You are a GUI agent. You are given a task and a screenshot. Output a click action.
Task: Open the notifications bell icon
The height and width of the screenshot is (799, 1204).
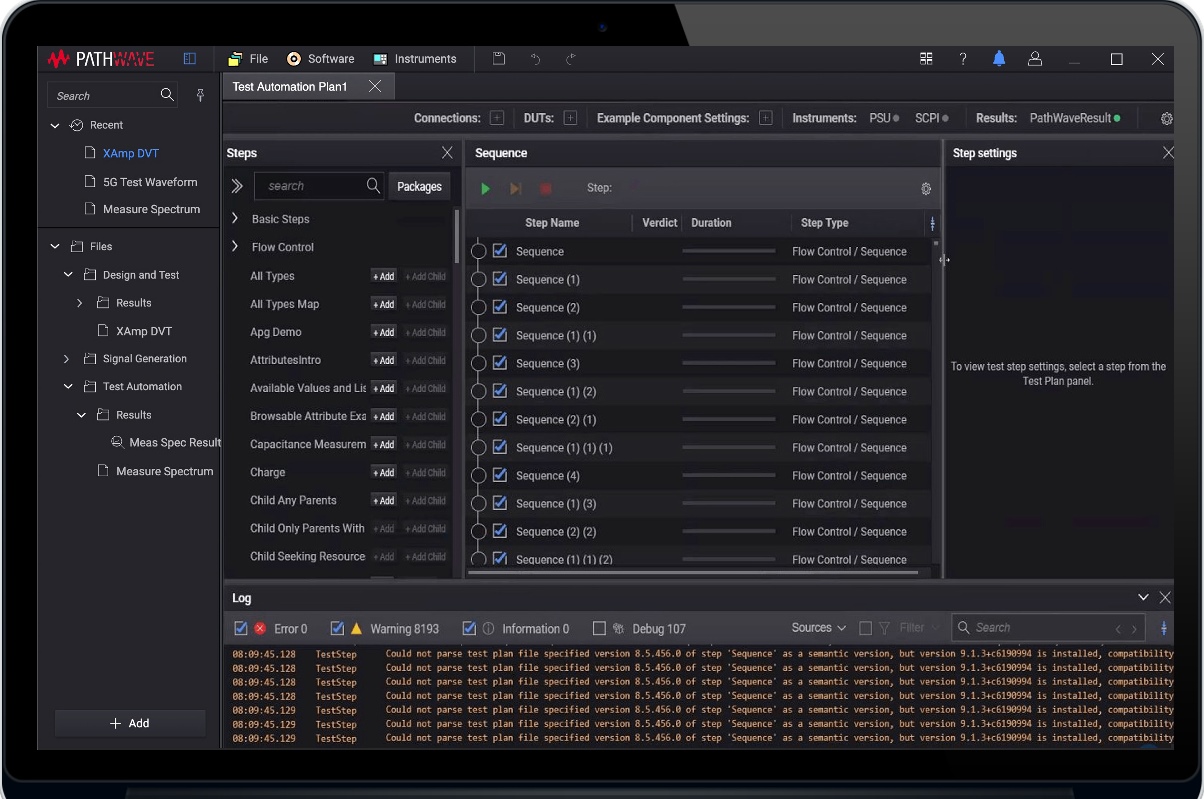(x=998, y=59)
